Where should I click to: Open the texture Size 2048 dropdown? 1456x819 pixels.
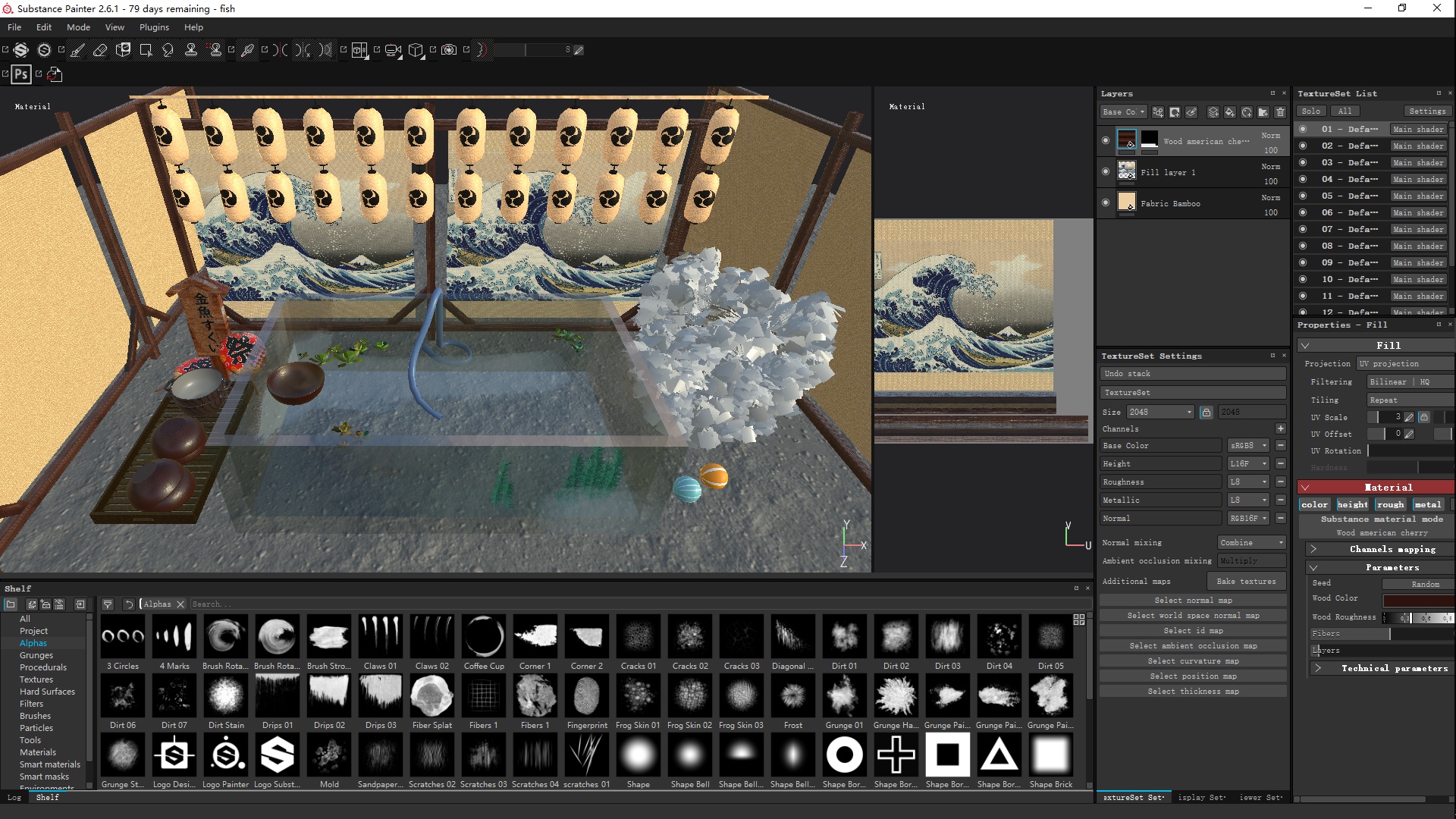click(x=1160, y=412)
